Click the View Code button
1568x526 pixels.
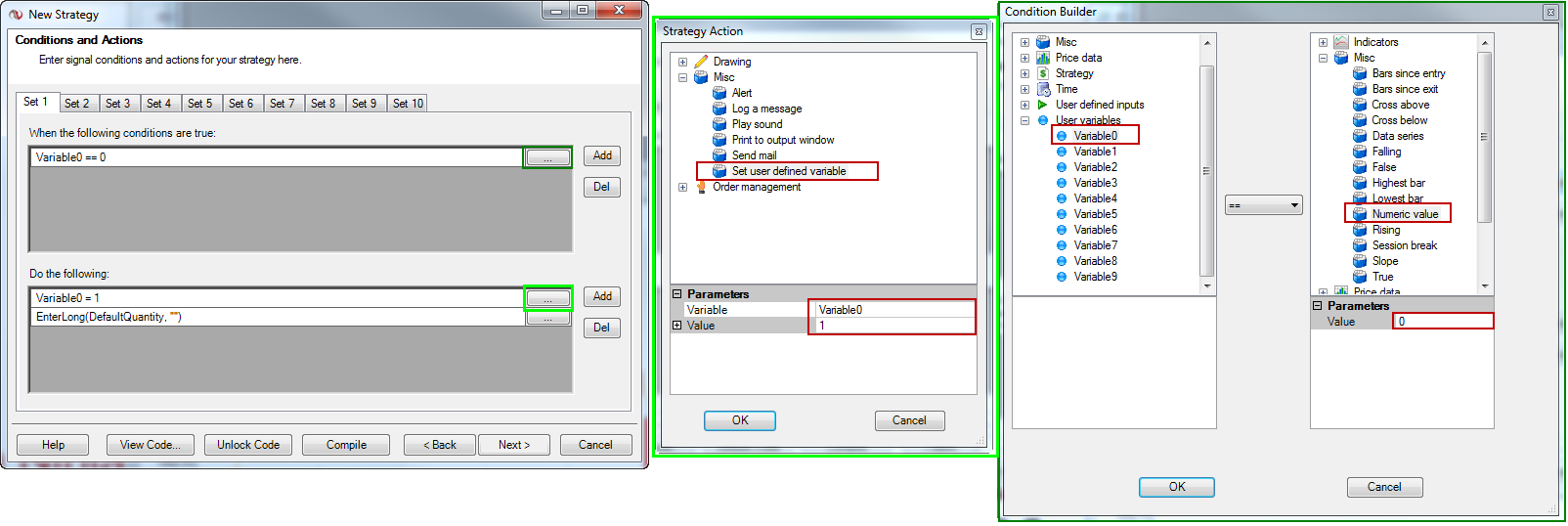coord(151,445)
